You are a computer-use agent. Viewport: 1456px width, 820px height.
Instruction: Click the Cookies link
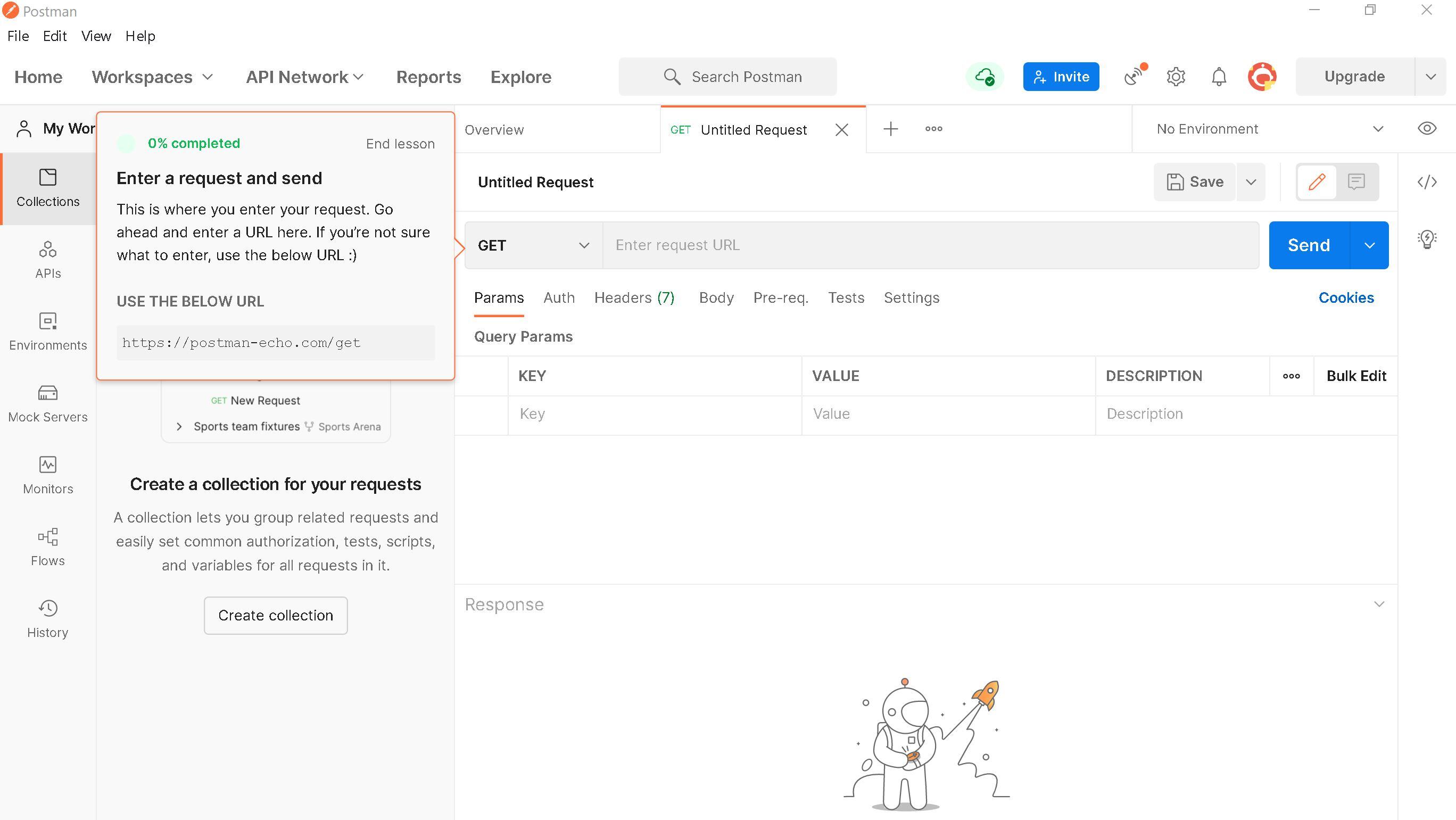click(x=1346, y=298)
